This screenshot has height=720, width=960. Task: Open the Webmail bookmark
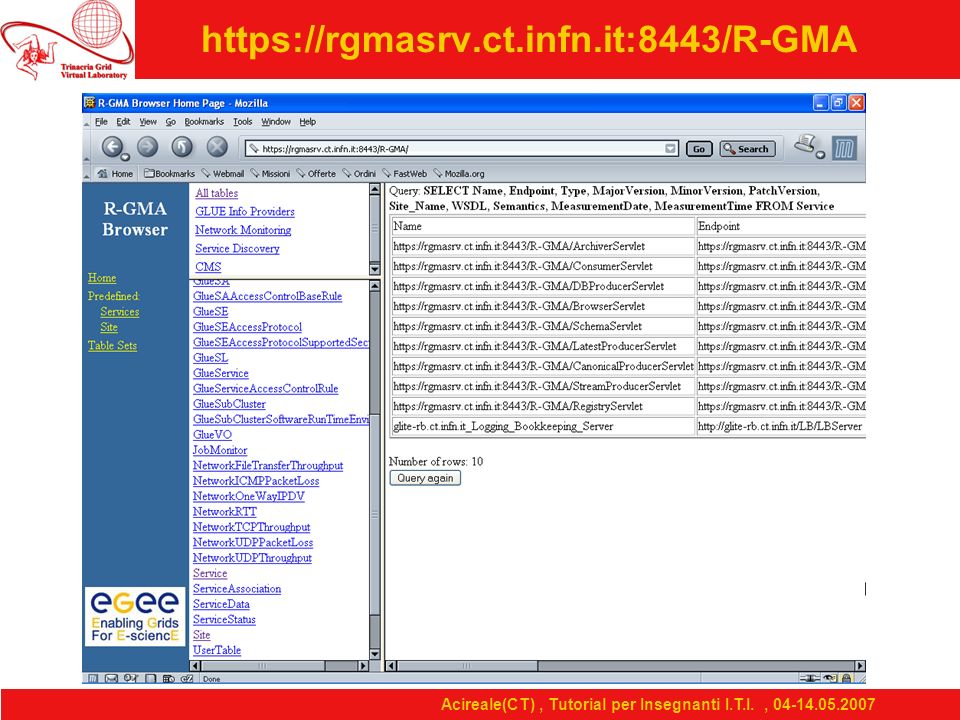point(222,174)
